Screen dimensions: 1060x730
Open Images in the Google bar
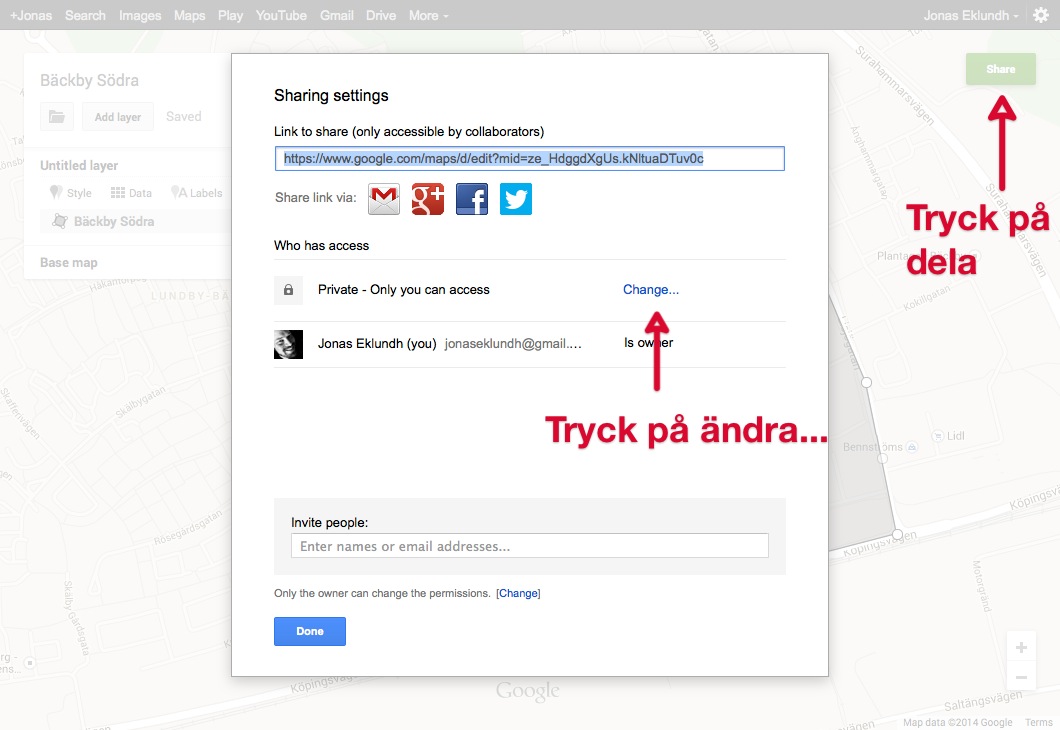point(140,15)
